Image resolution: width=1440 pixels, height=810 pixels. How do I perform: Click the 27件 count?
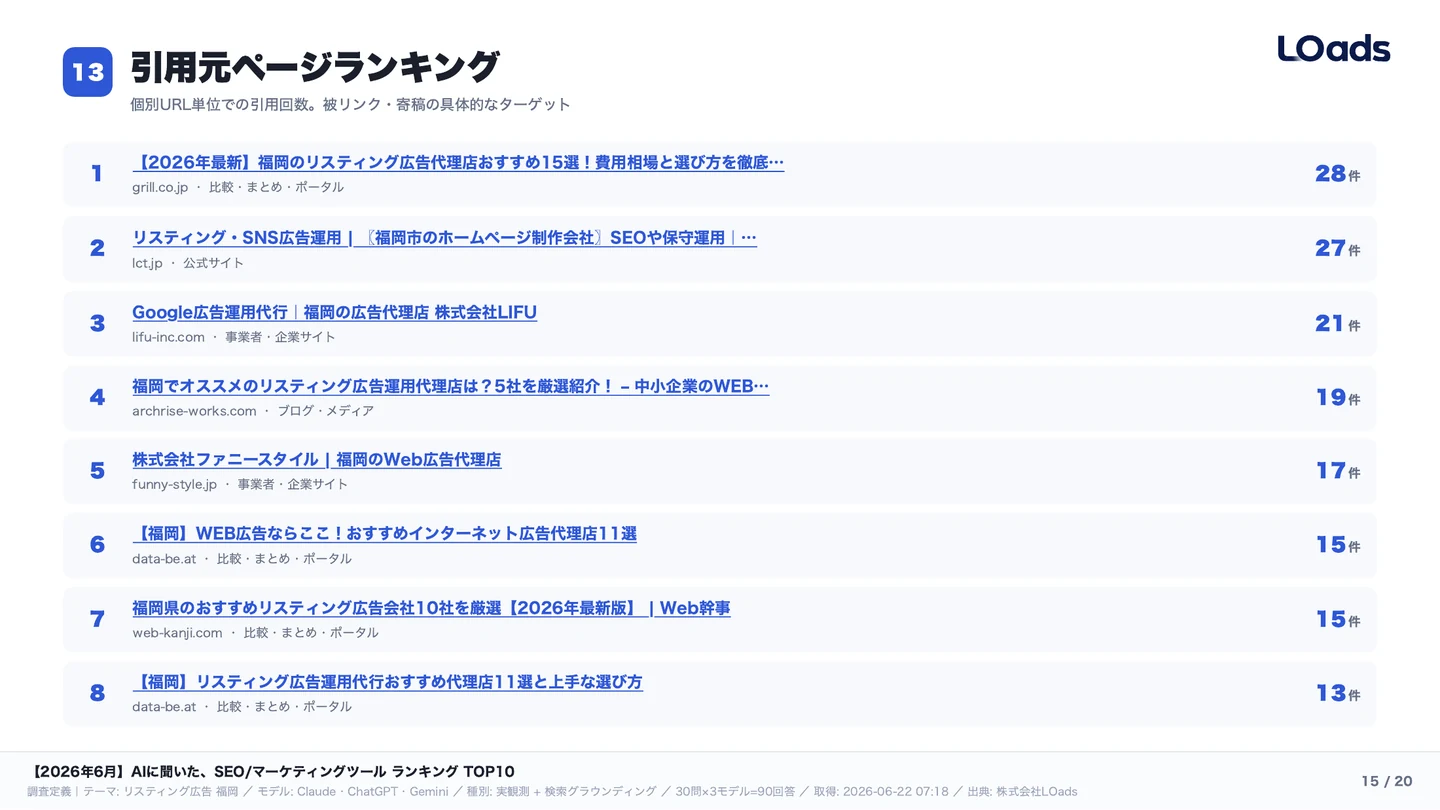1337,248
